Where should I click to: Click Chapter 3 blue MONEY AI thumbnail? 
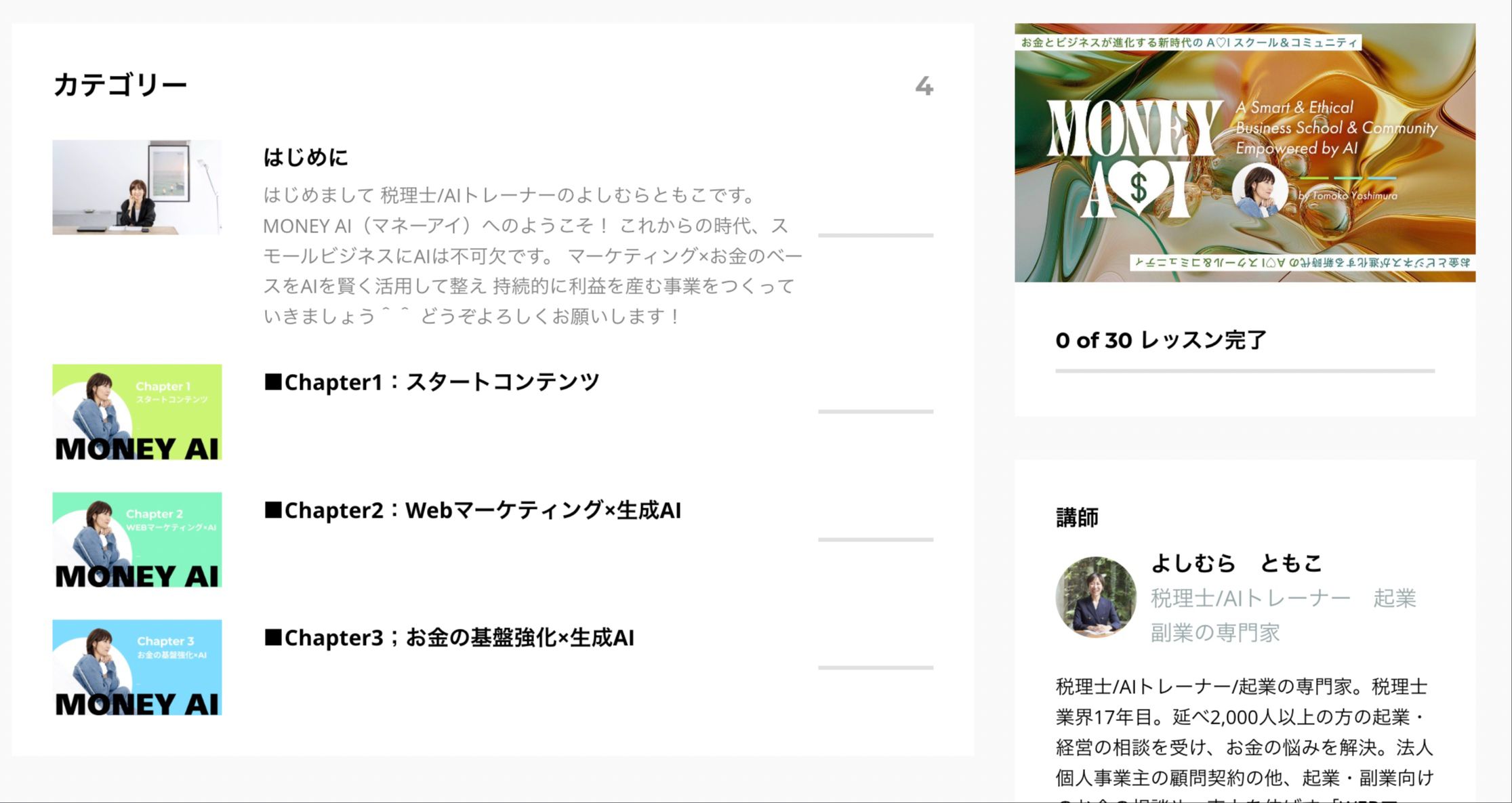coord(137,667)
